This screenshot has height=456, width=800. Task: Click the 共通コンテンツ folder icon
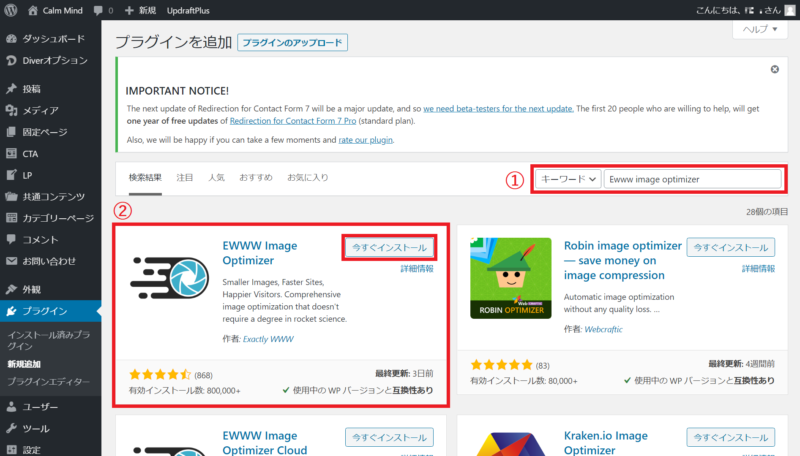coord(11,196)
